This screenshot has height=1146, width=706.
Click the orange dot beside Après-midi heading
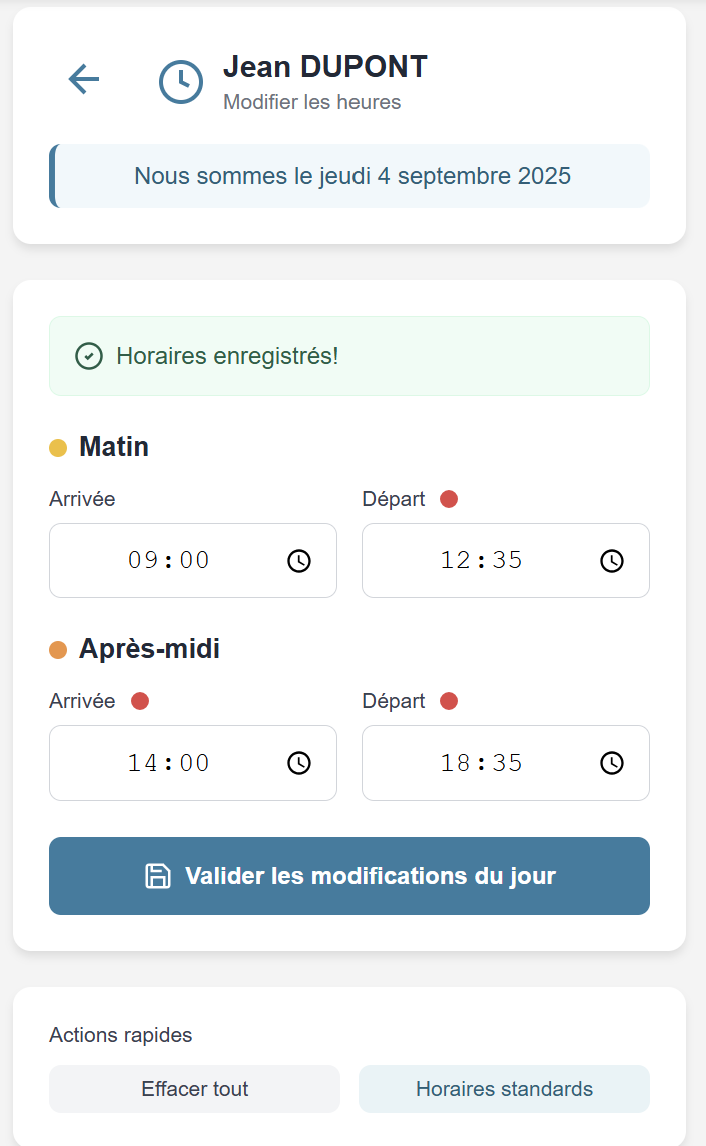pos(58,649)
